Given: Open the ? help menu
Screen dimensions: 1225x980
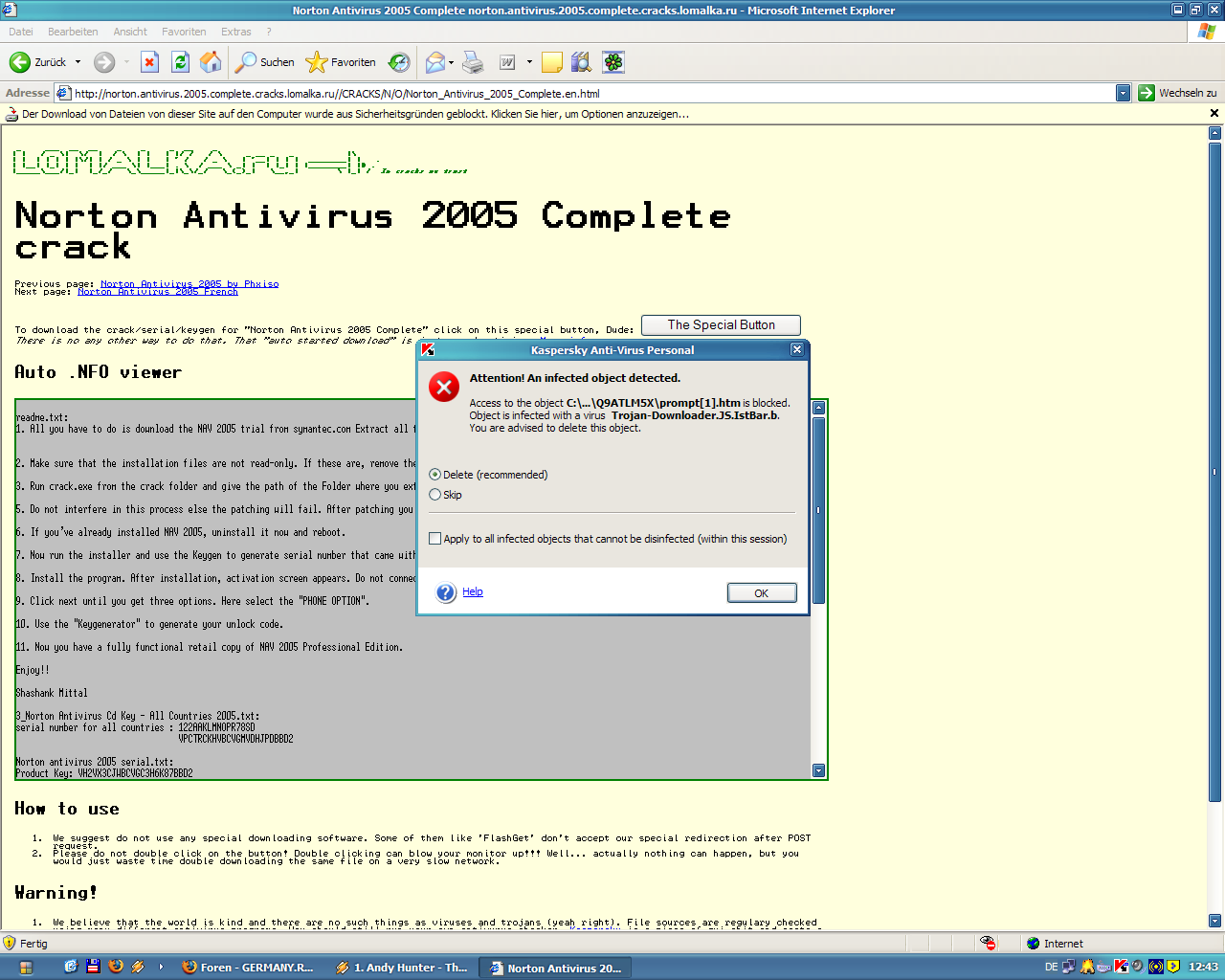Looking at the screenshot, I should point(269,32).
